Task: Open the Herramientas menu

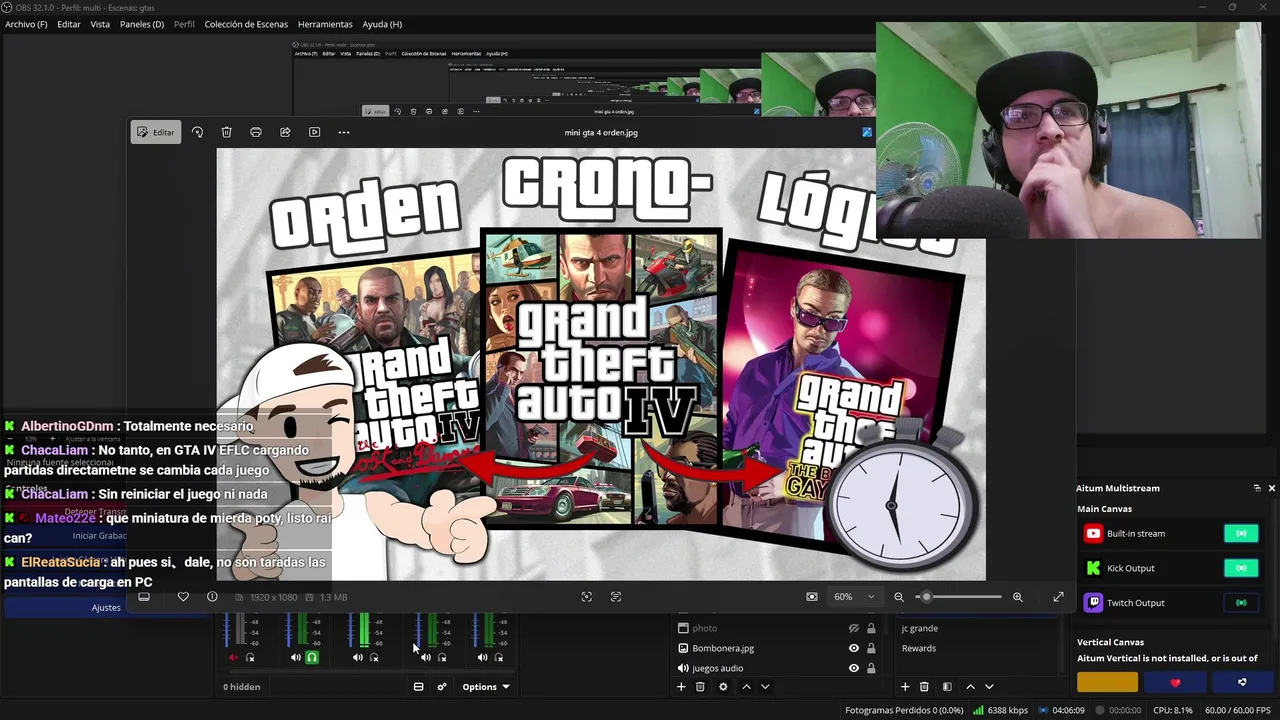Action: (x=325, y=24)
